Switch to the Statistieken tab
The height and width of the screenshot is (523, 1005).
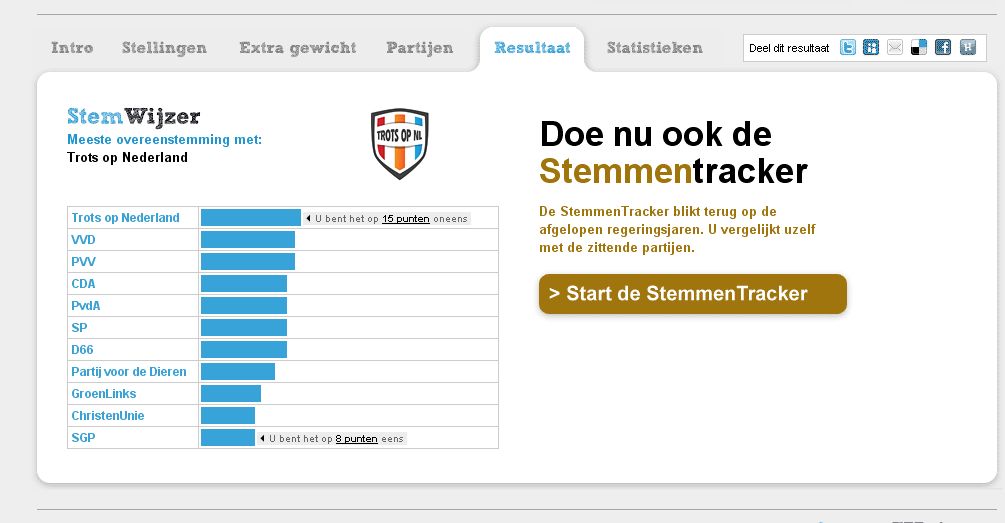[x=654, y=47]
